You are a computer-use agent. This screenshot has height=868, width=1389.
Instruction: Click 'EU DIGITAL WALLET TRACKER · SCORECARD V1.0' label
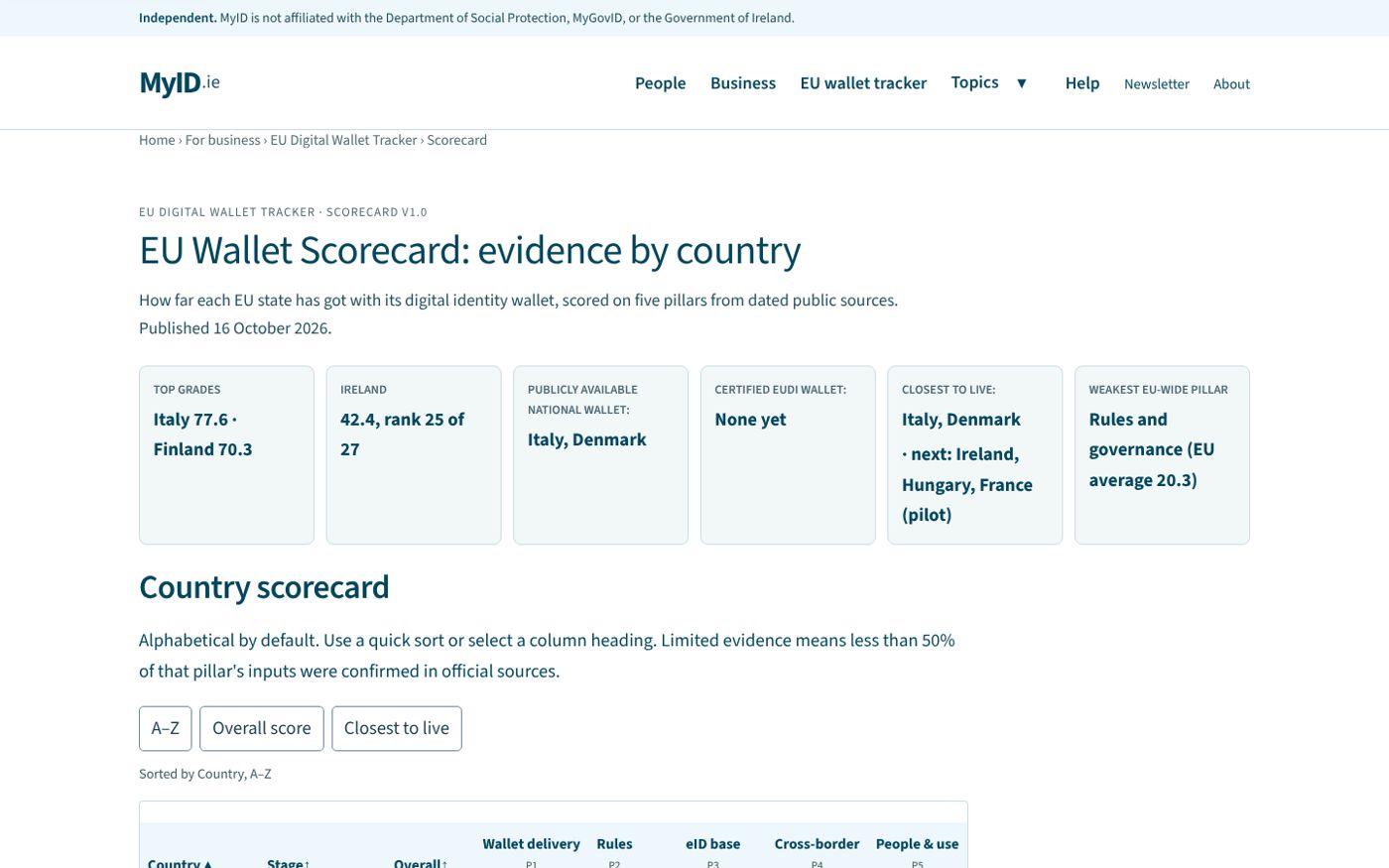click(283, 212)
